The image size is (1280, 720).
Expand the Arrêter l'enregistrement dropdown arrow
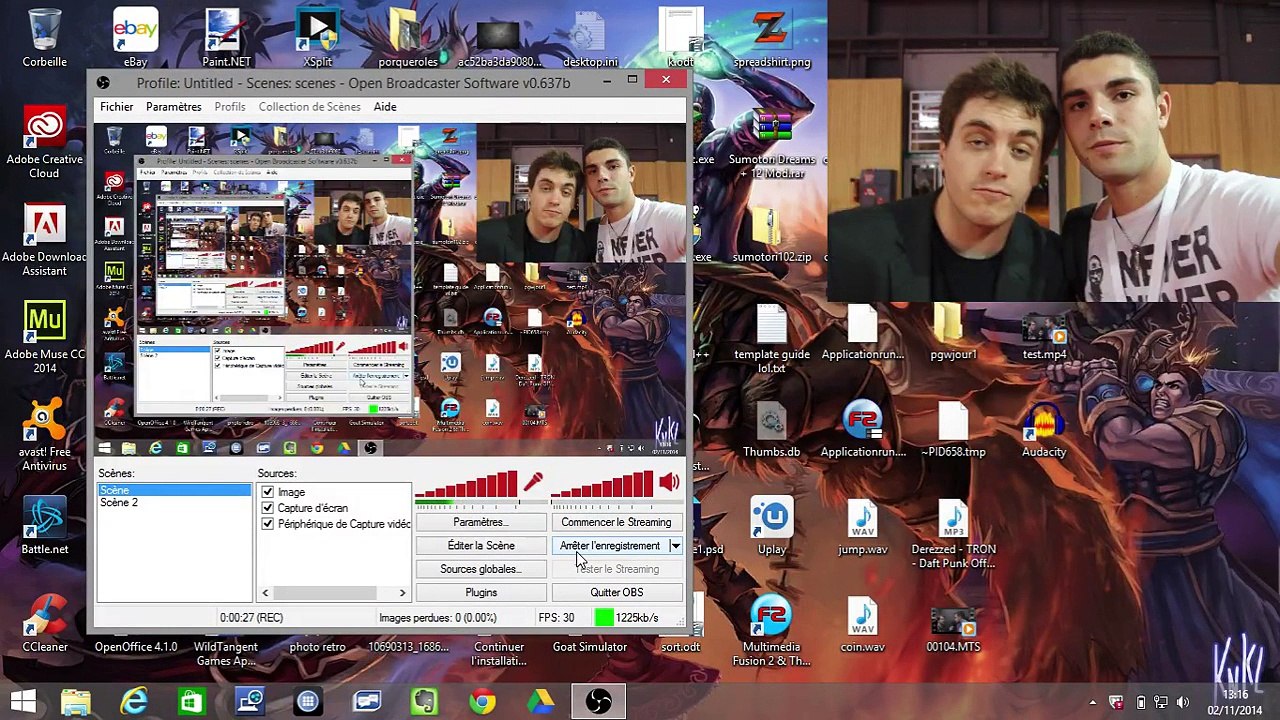click(x=675, y=546)
